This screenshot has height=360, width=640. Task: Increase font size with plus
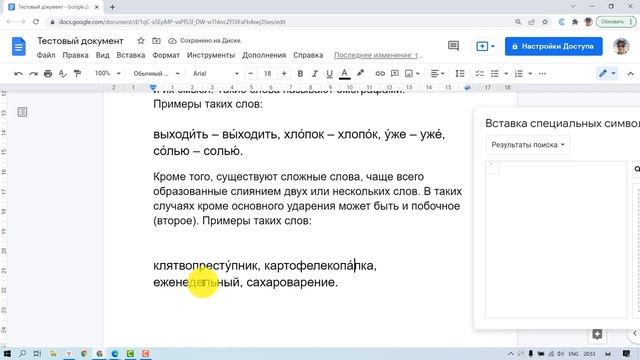[x=284, y=73]
